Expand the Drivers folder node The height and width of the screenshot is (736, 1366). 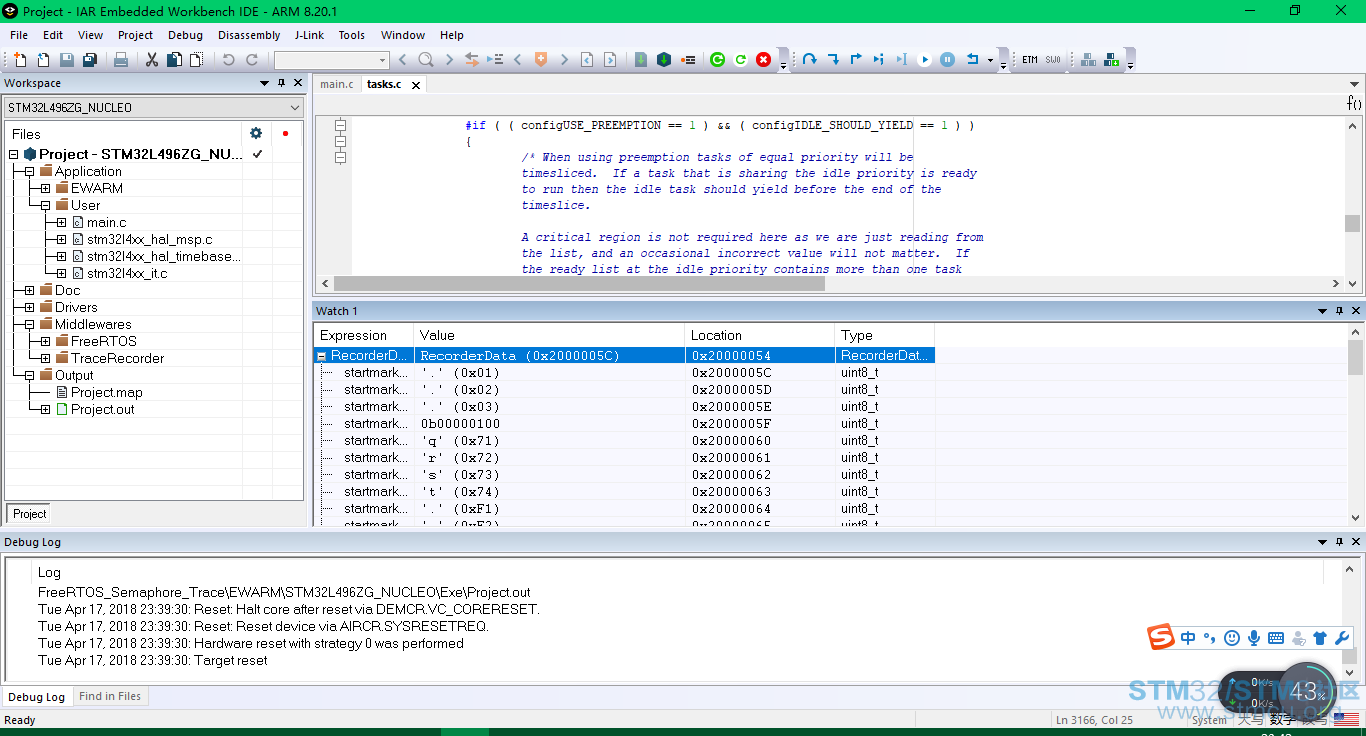click(29, 307)
